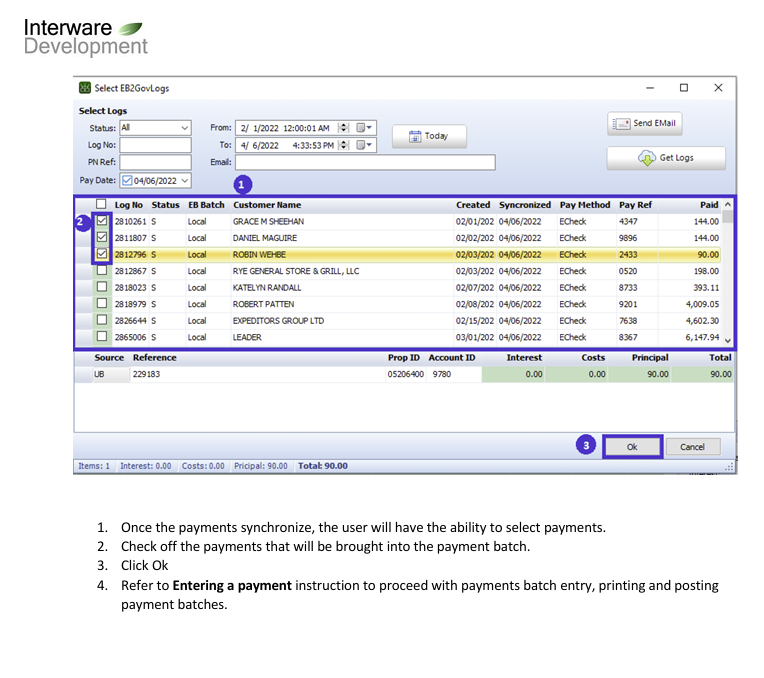This screenshot has height=678, width=764.
Task: Click the Email input field
Action: [365, 162]
